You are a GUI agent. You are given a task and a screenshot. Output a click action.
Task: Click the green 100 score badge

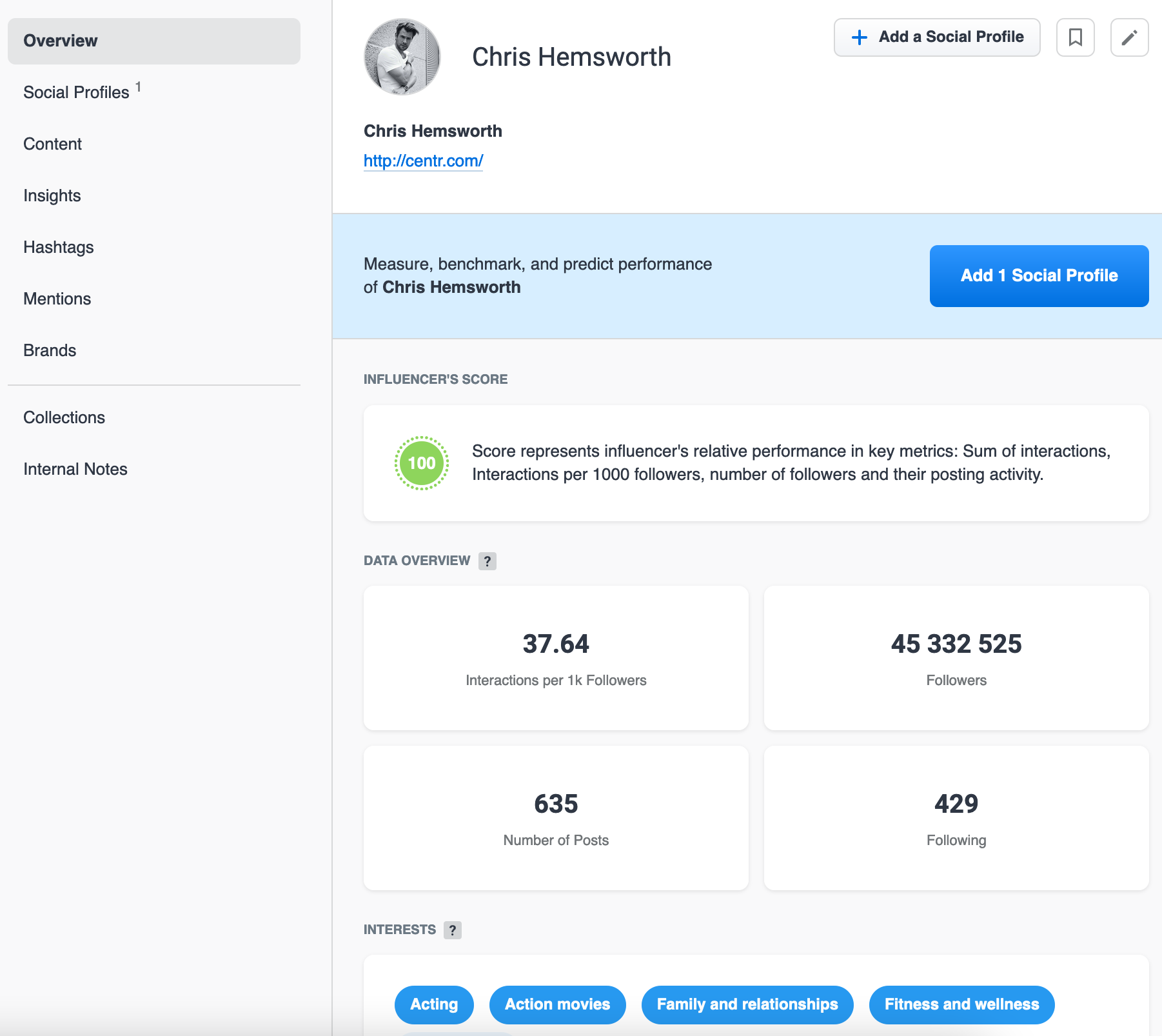422,463
